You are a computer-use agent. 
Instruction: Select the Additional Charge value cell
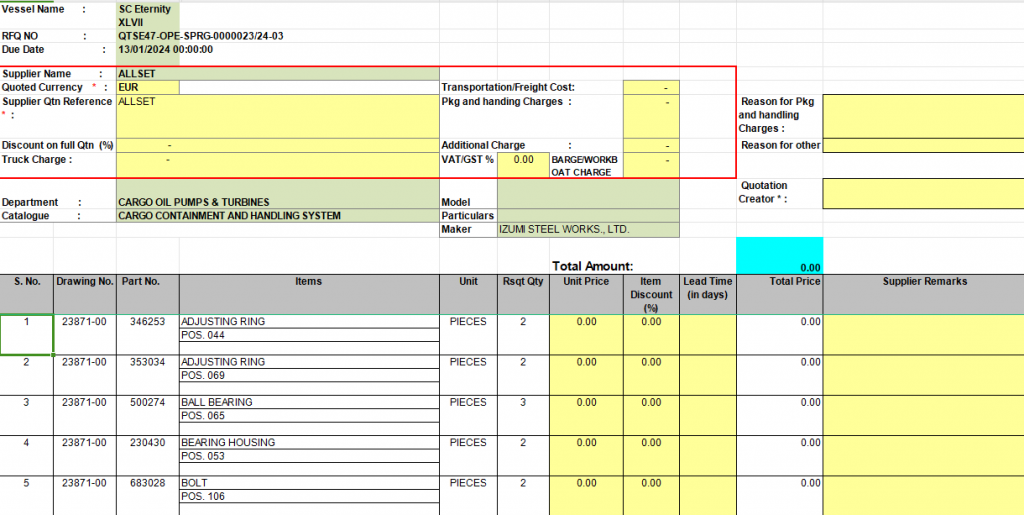click(650, 146)
